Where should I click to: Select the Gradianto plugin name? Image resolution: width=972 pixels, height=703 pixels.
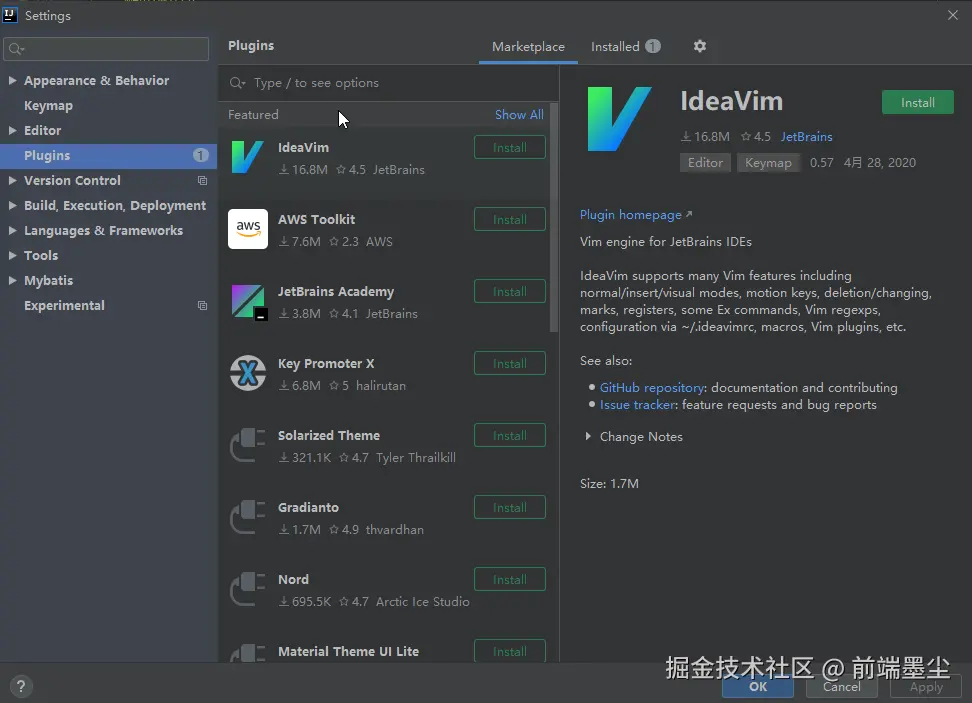coord(308,508)
